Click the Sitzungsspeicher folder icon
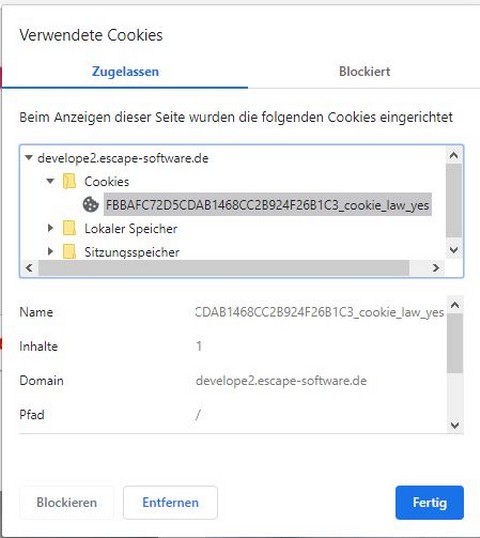 [69, 252]
